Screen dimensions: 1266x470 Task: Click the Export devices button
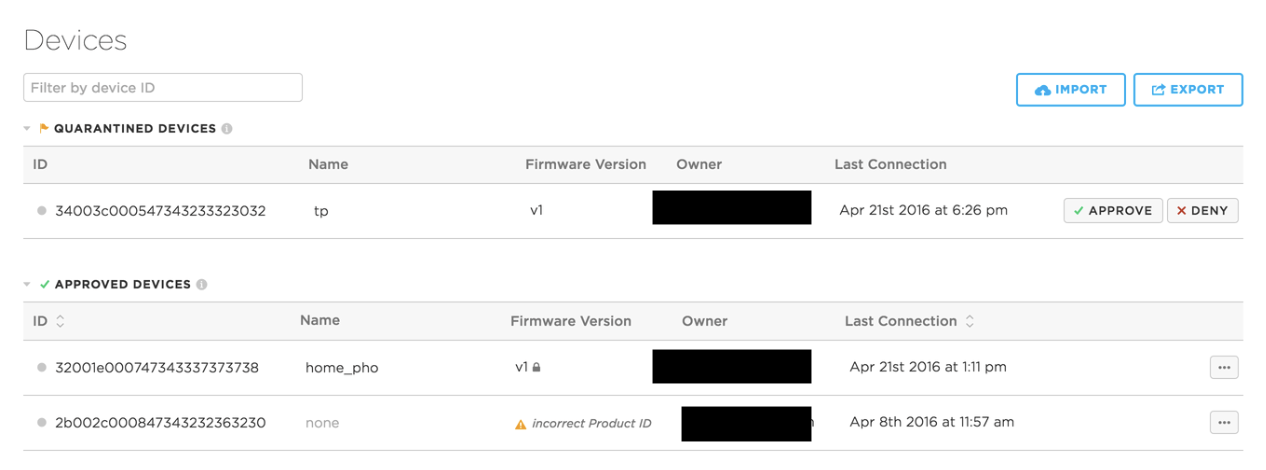coord(1187,90)
